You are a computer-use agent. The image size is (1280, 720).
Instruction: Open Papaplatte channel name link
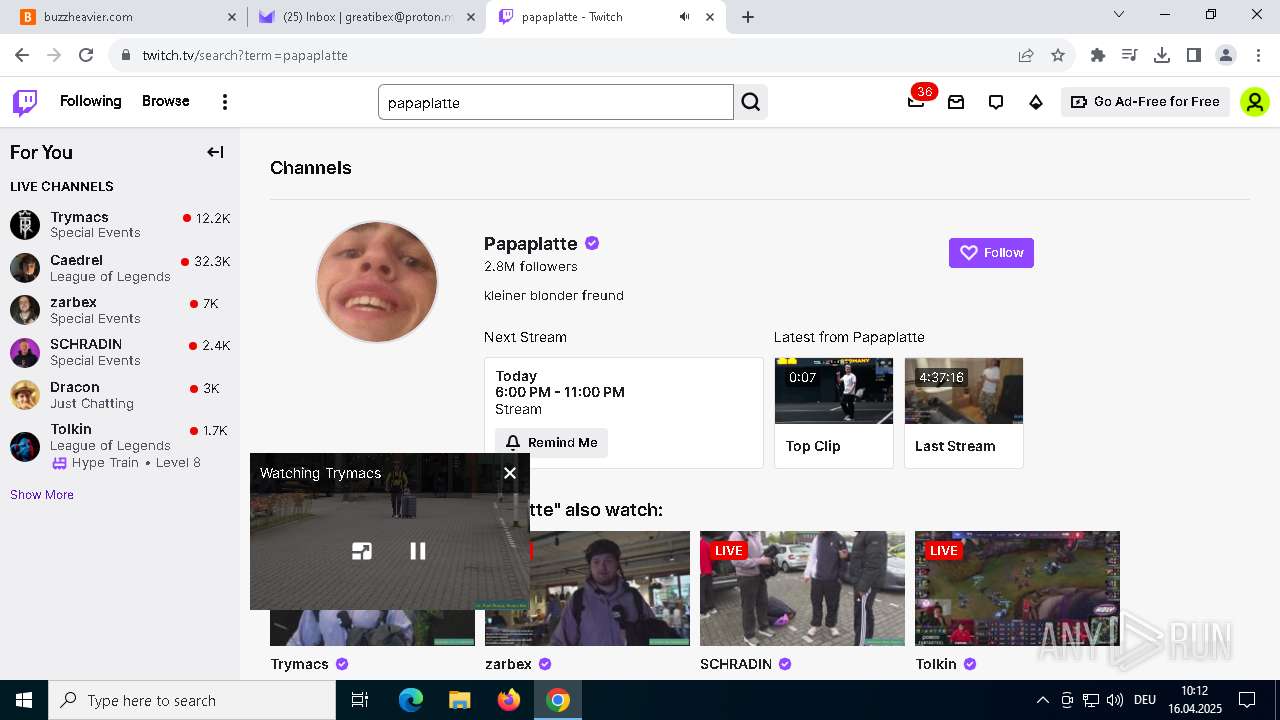(x=531, y=243)
